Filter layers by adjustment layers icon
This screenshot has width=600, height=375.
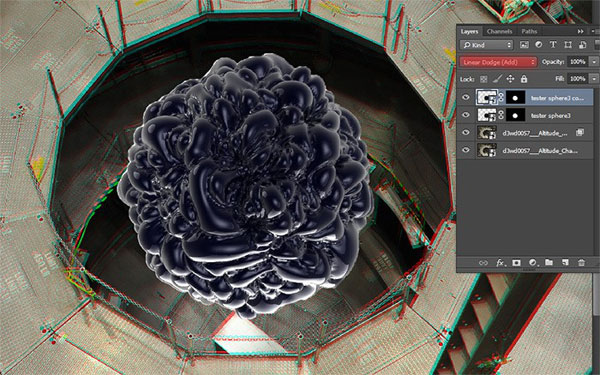point(538,45)
